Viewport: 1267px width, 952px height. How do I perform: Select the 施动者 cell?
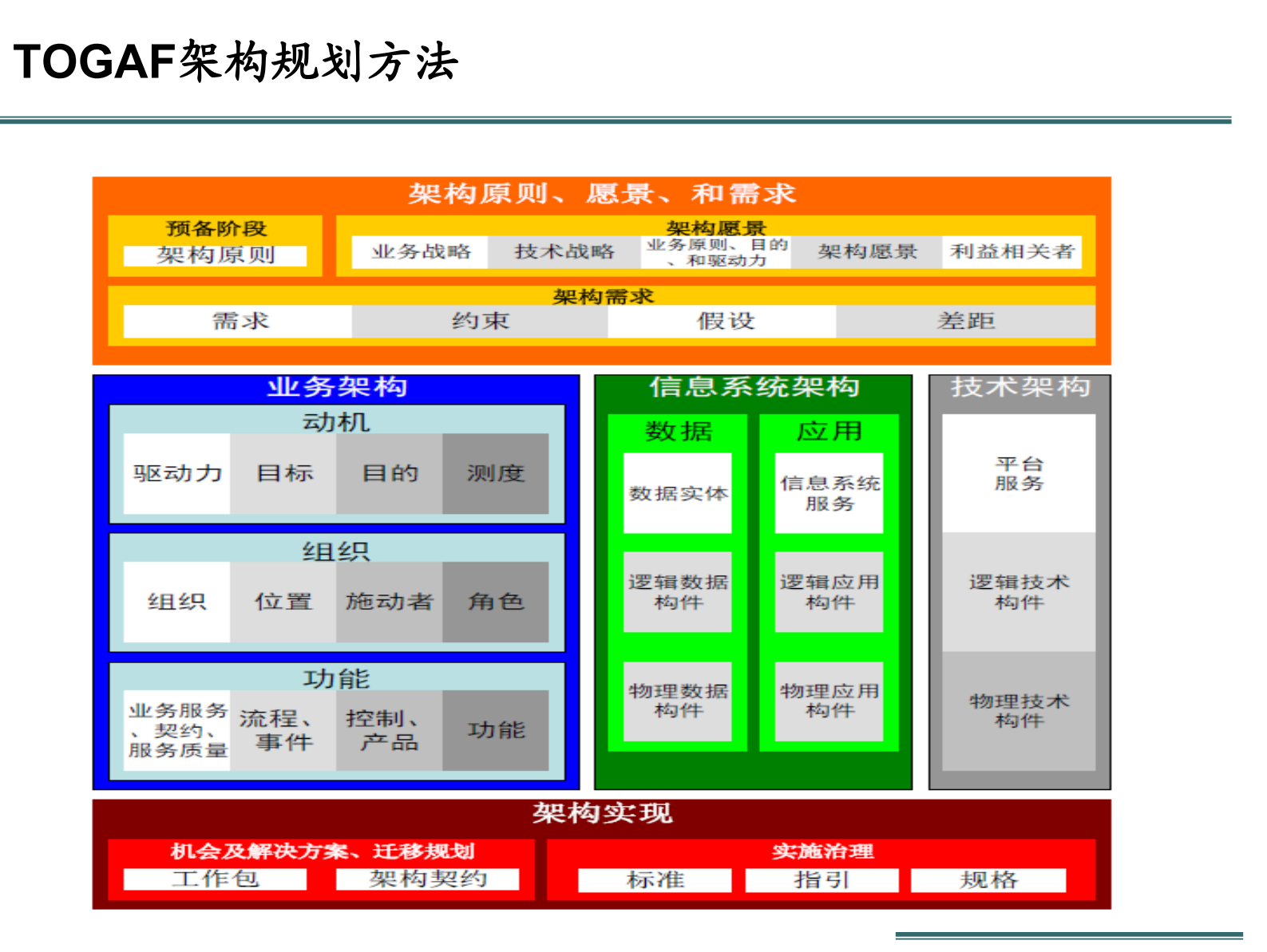[x=390, y=602]
